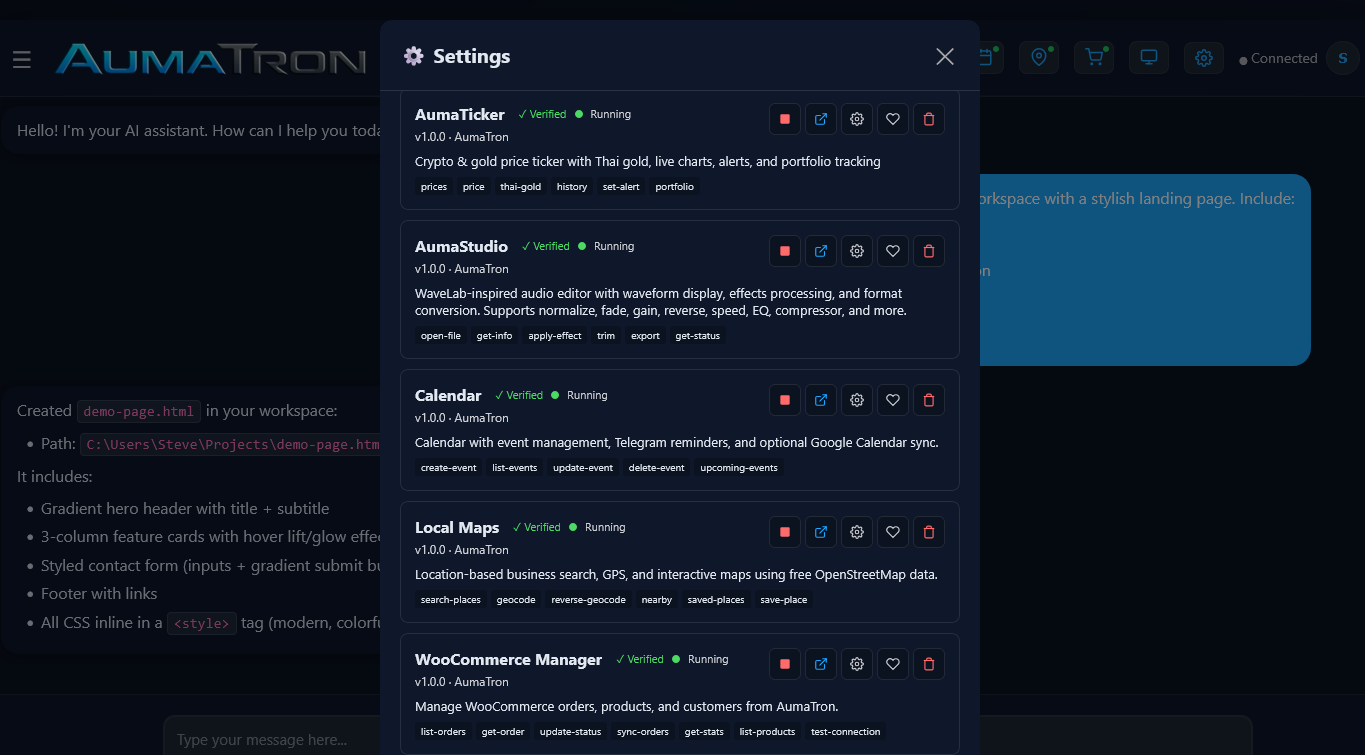Open user avatar S menu
1365x755 pixels.
coord(1343,59)
